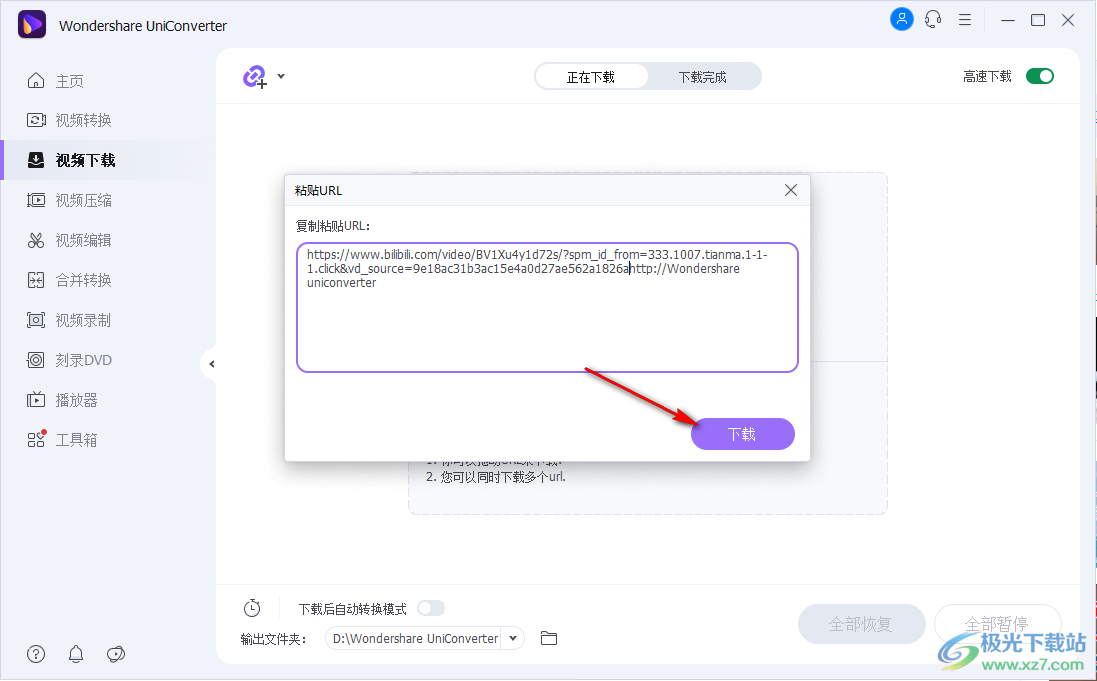Click the output folder path field
The height and width of the screenshot is (681, 1097).
click(x=414, y=638)
